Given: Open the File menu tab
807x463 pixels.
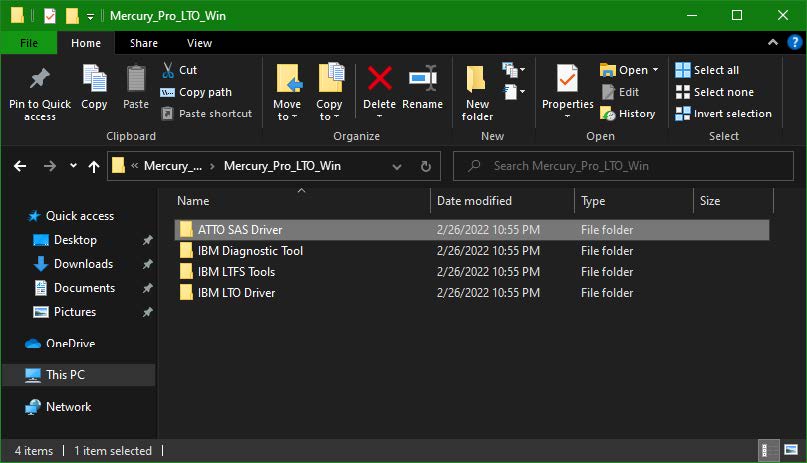Looking at the screenshot, I should coord(29,43).
